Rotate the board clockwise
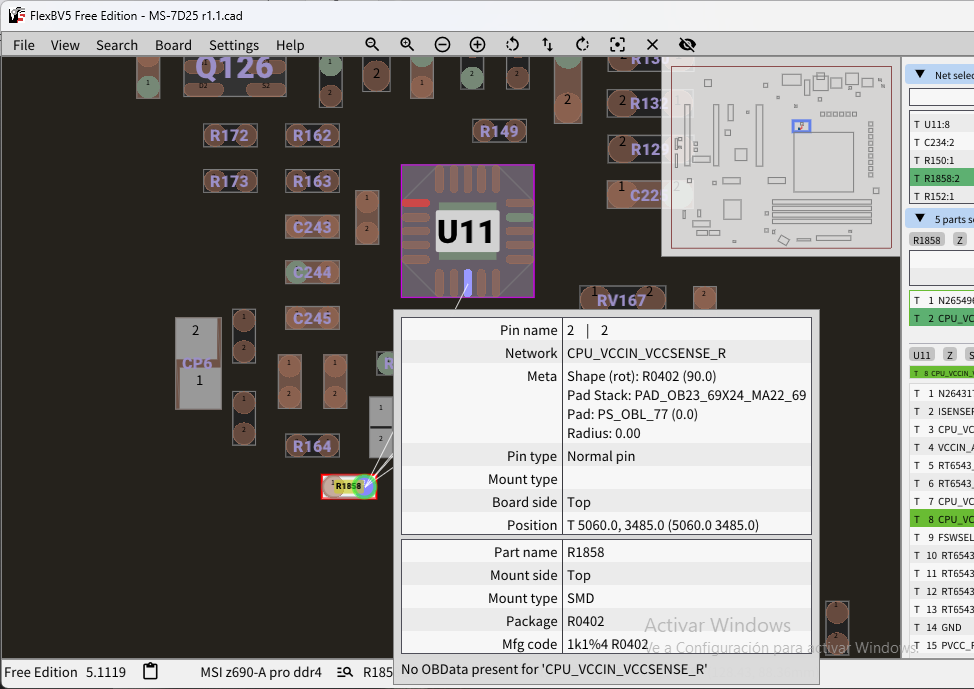 click(582, 45)
